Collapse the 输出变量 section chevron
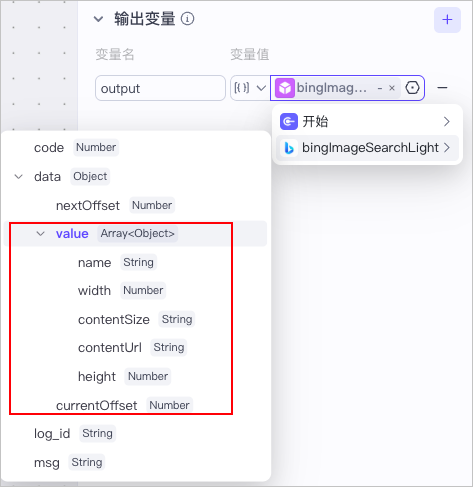The width and height of the screenshot is (473, 487). pos(98,19)
